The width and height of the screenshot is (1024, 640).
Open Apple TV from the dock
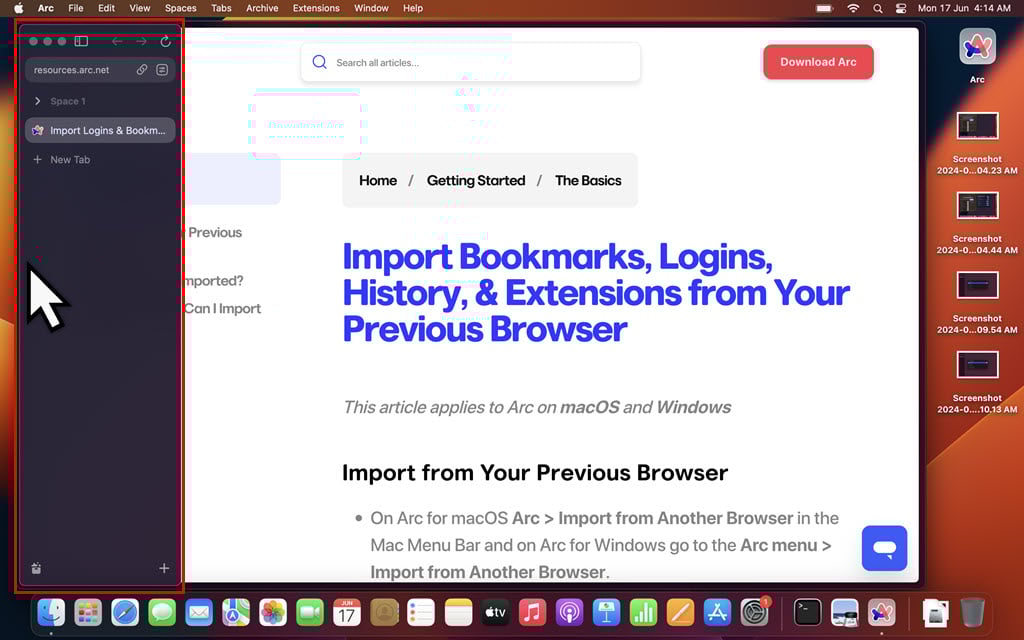click(x=495, y=613)
